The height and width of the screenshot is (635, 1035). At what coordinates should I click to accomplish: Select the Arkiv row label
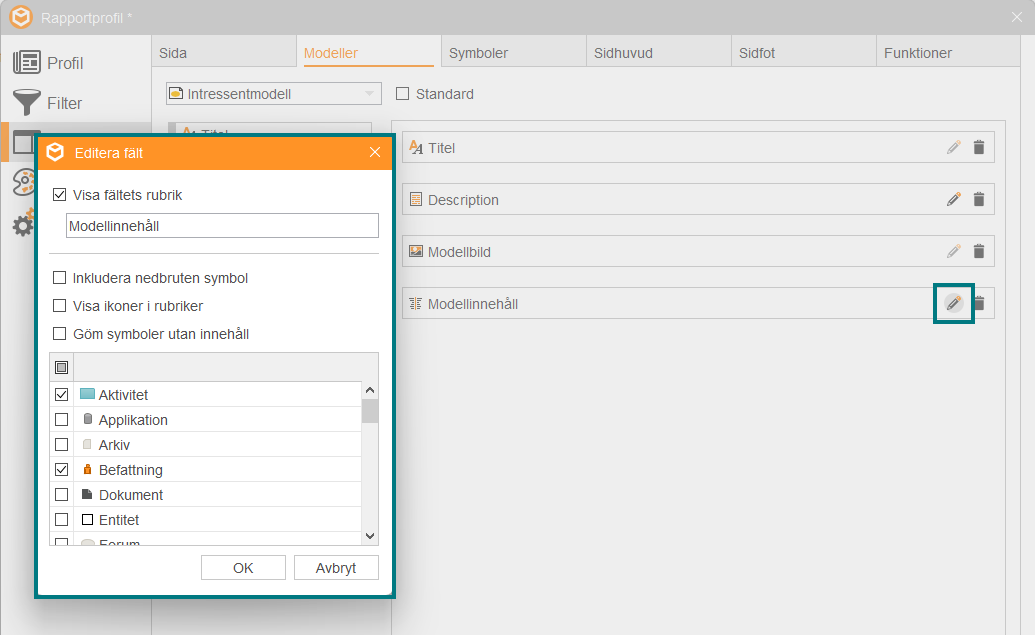click(x=114, y=445)
